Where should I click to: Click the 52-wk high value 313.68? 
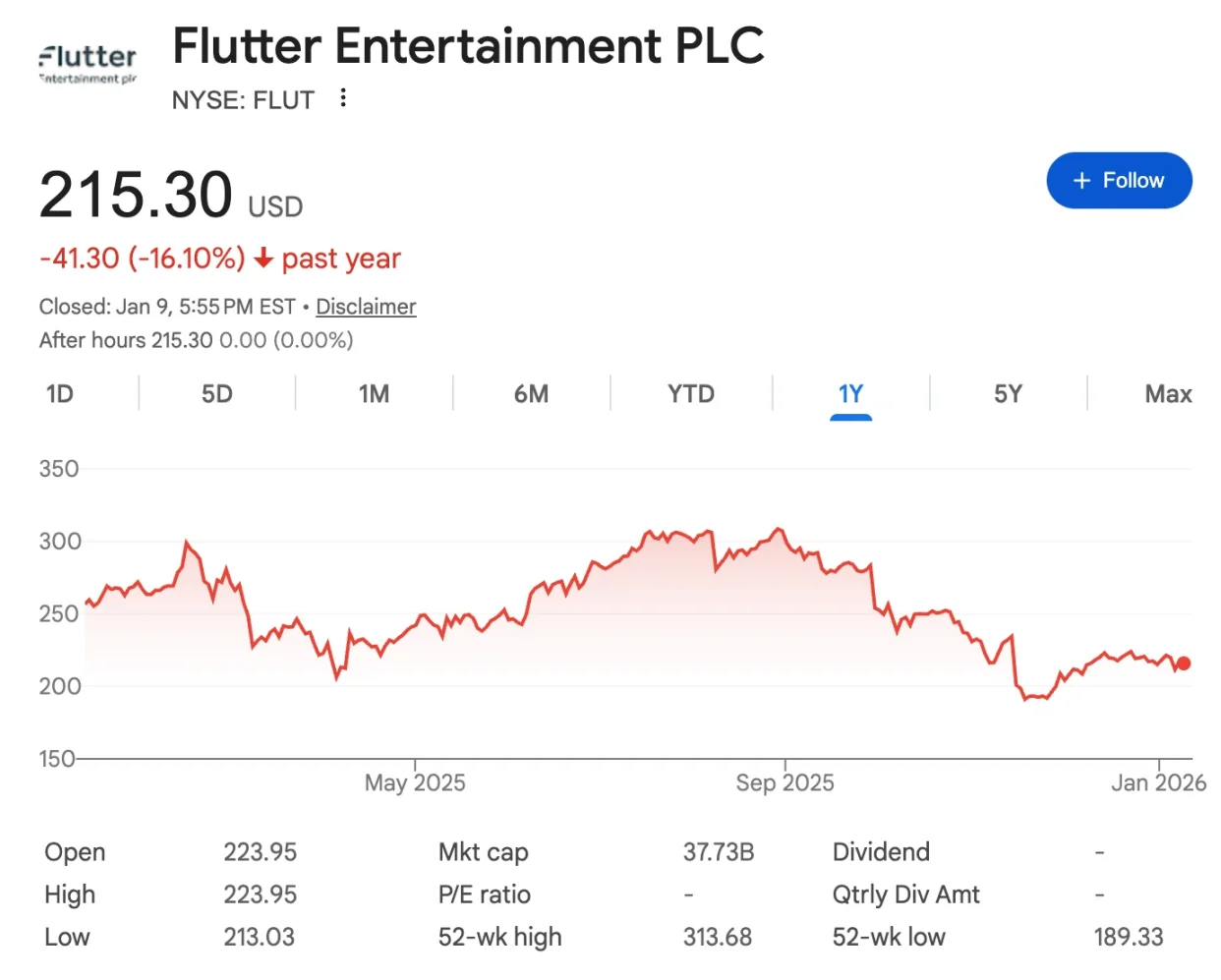coord(718,937)
